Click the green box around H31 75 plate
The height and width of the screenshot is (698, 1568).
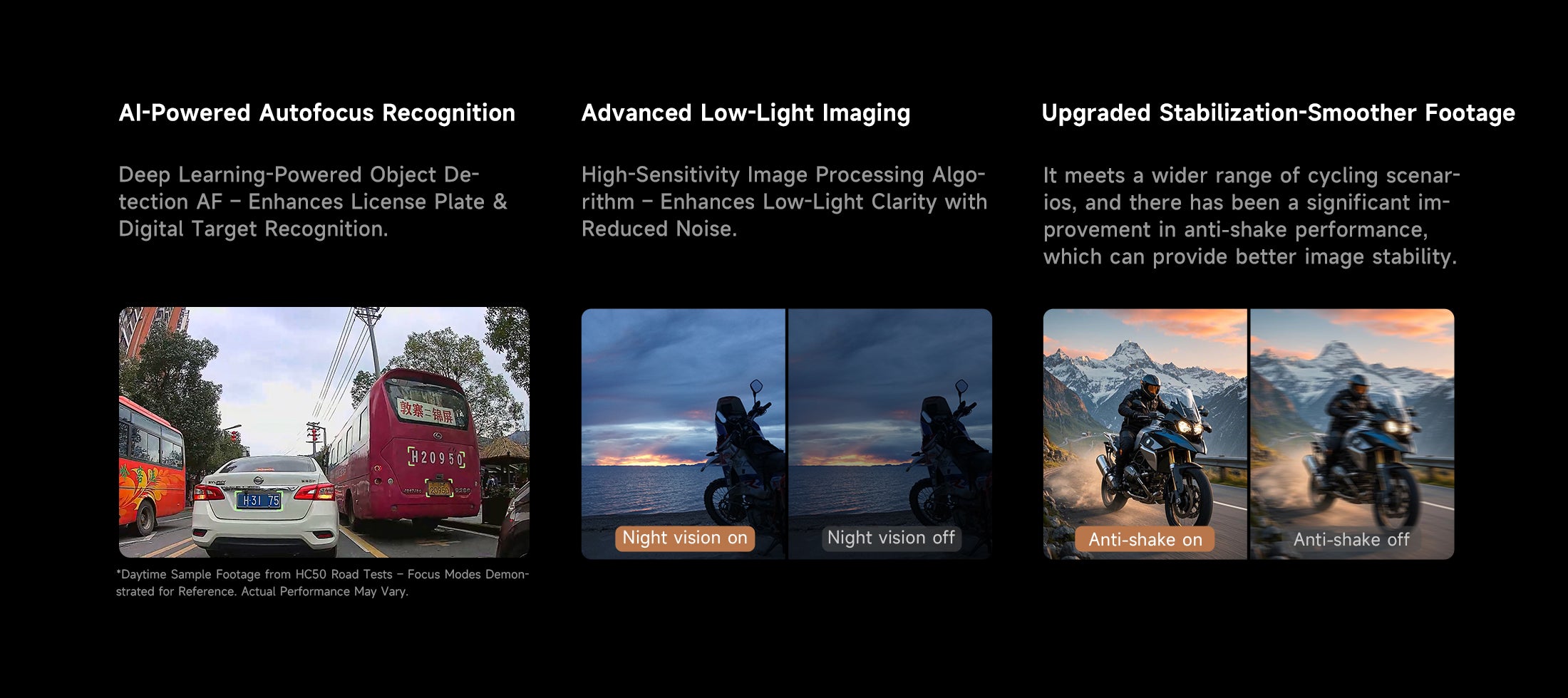click(259, 501)
